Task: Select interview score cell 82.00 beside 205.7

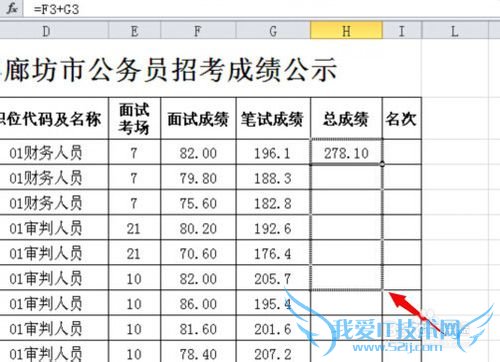Action: (198, 278)
